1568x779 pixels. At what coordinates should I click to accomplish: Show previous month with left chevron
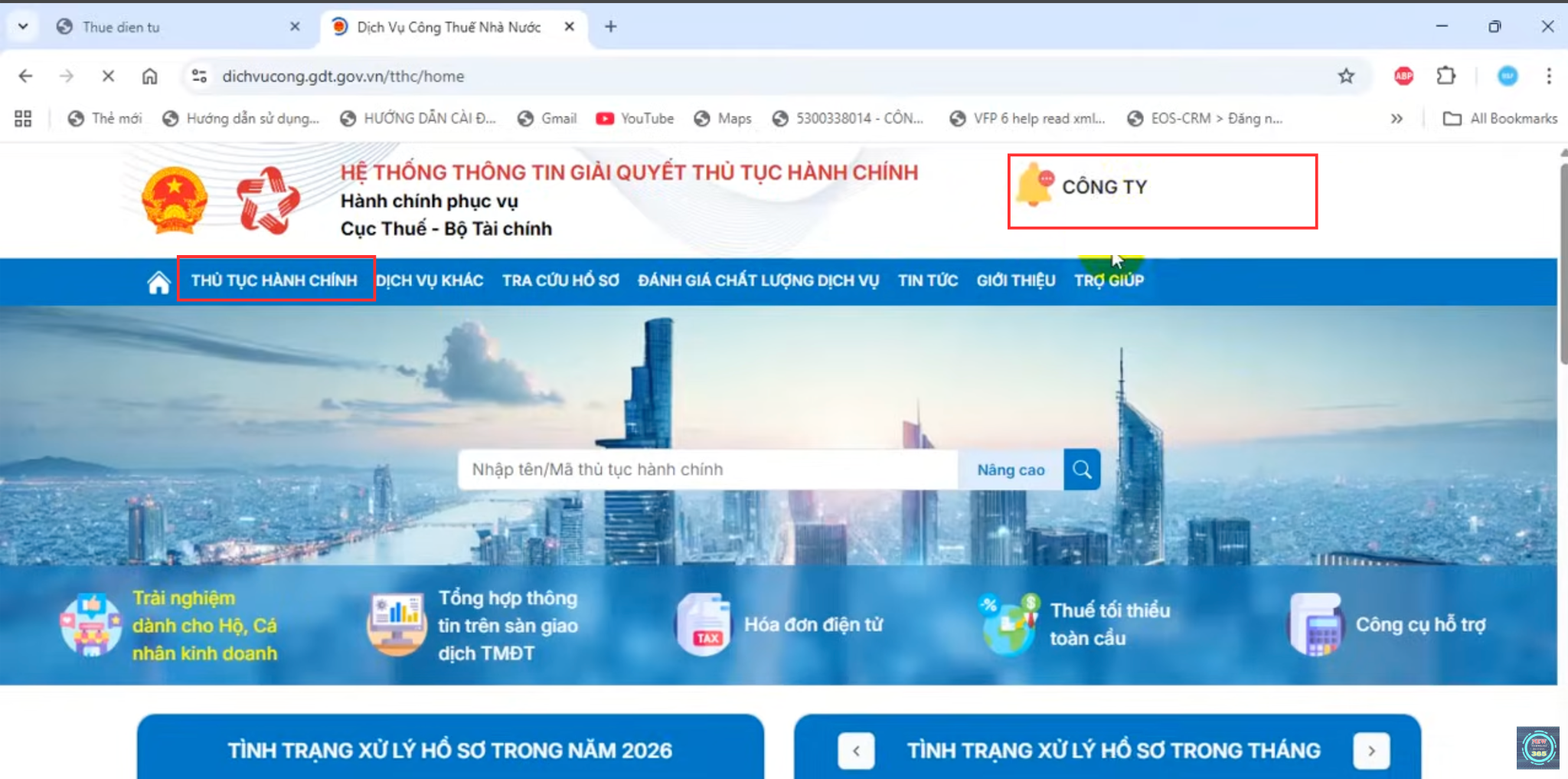pos(856,751)
